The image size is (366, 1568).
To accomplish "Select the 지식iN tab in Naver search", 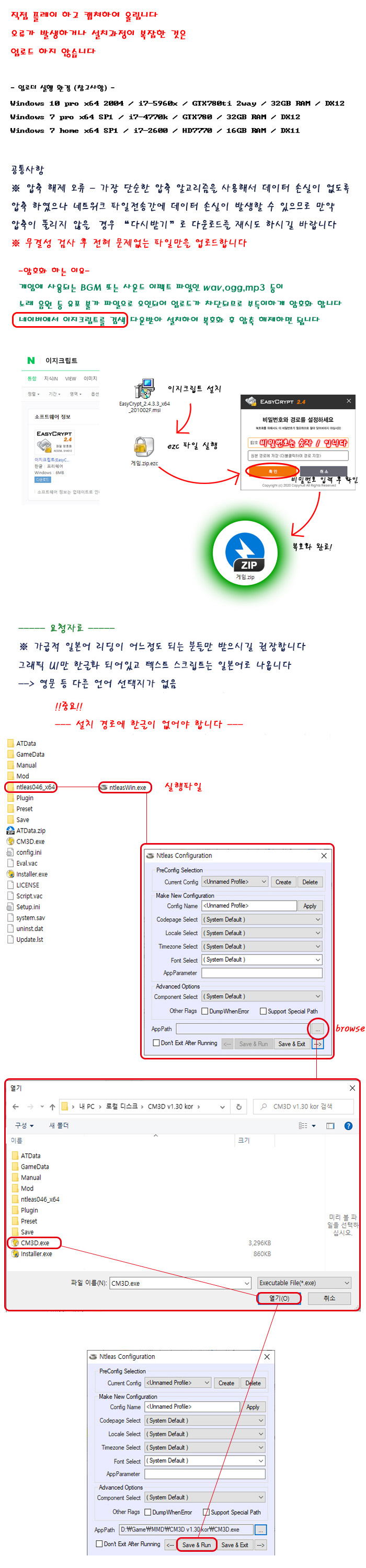I will point(51,378).
